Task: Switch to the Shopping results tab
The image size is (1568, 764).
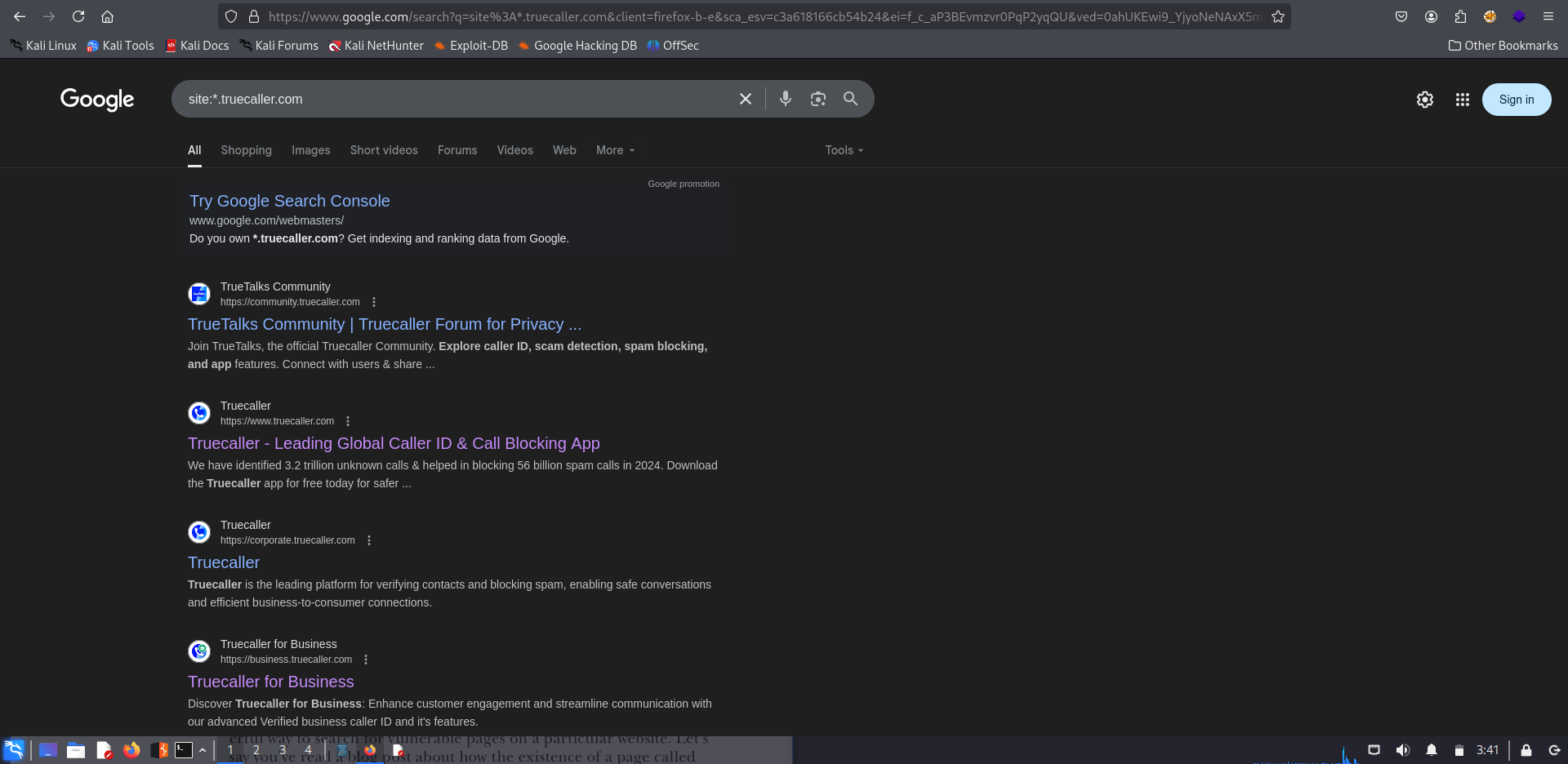Action: coord(246,150)
